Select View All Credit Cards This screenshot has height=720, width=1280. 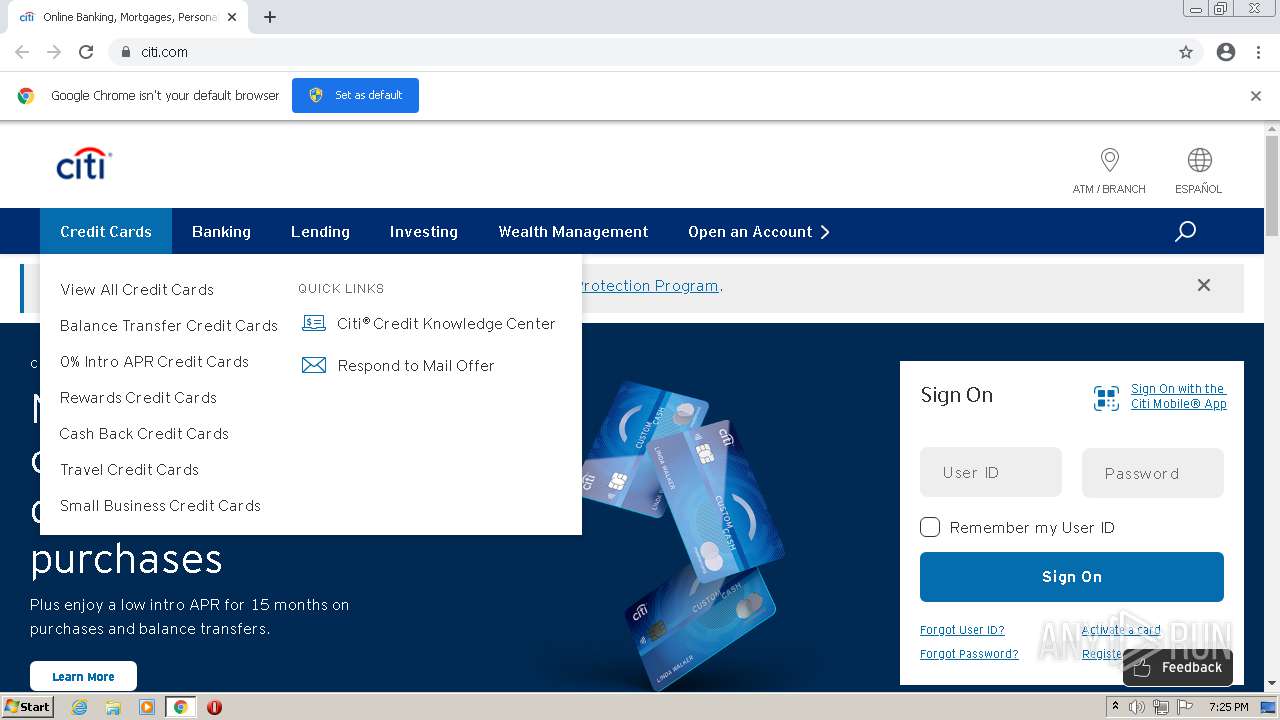click(x=137, y=289)
